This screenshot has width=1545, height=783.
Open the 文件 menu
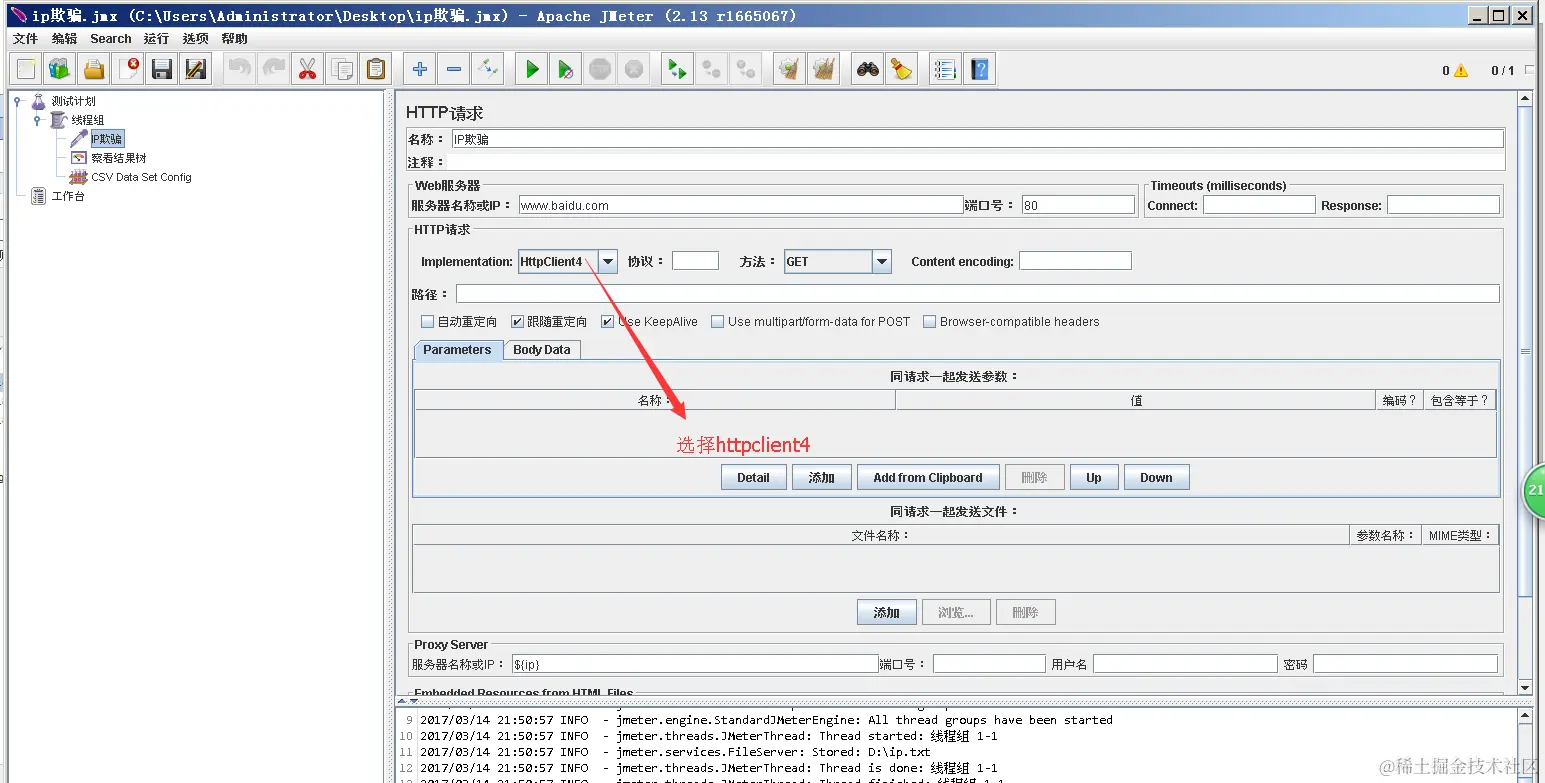(25, 39)
